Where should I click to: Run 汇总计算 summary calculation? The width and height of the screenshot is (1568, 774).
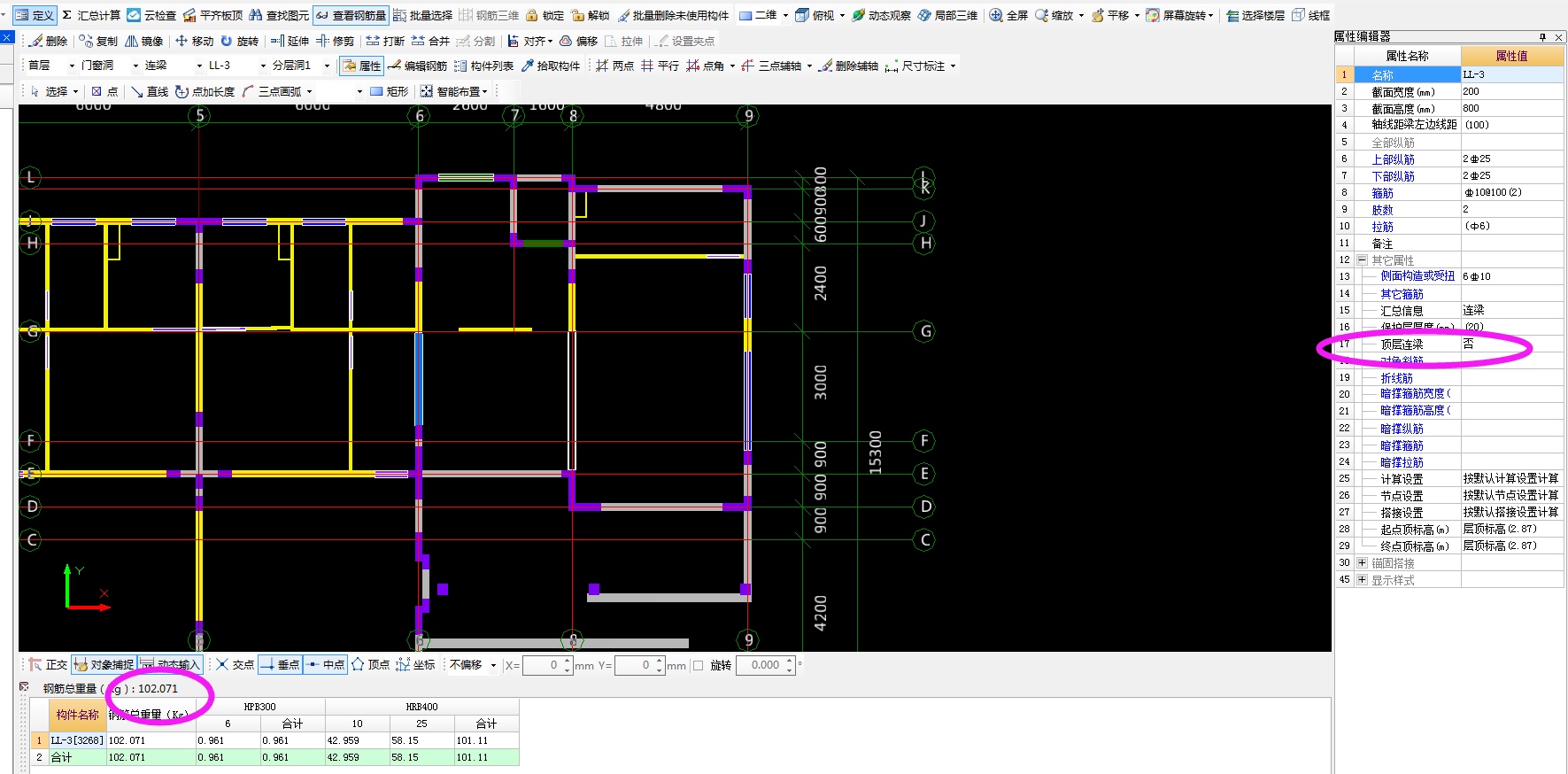click(x=91, y=15)
